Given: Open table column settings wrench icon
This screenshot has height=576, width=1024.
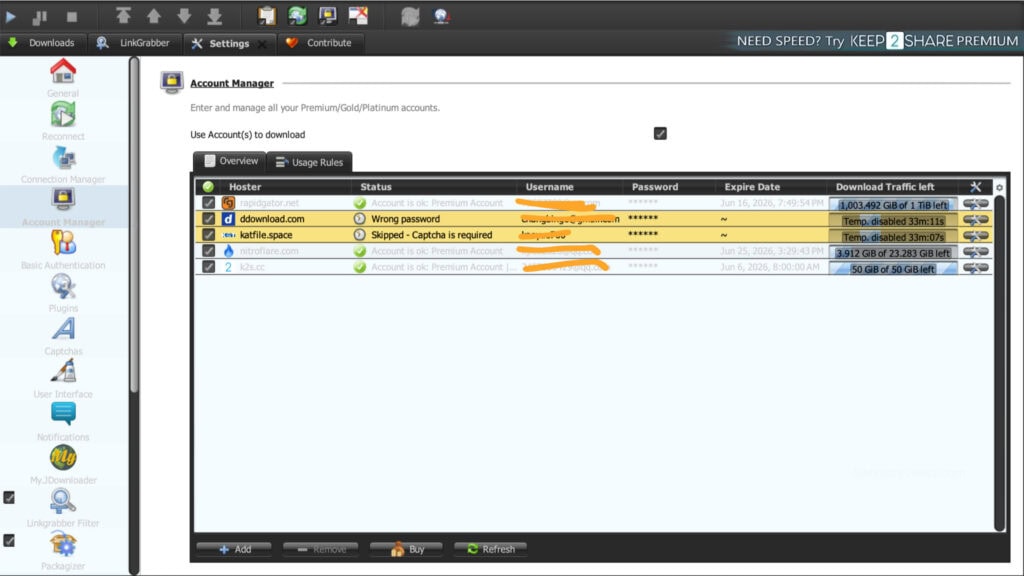Looking at the screenshot, I should (976, 187).
